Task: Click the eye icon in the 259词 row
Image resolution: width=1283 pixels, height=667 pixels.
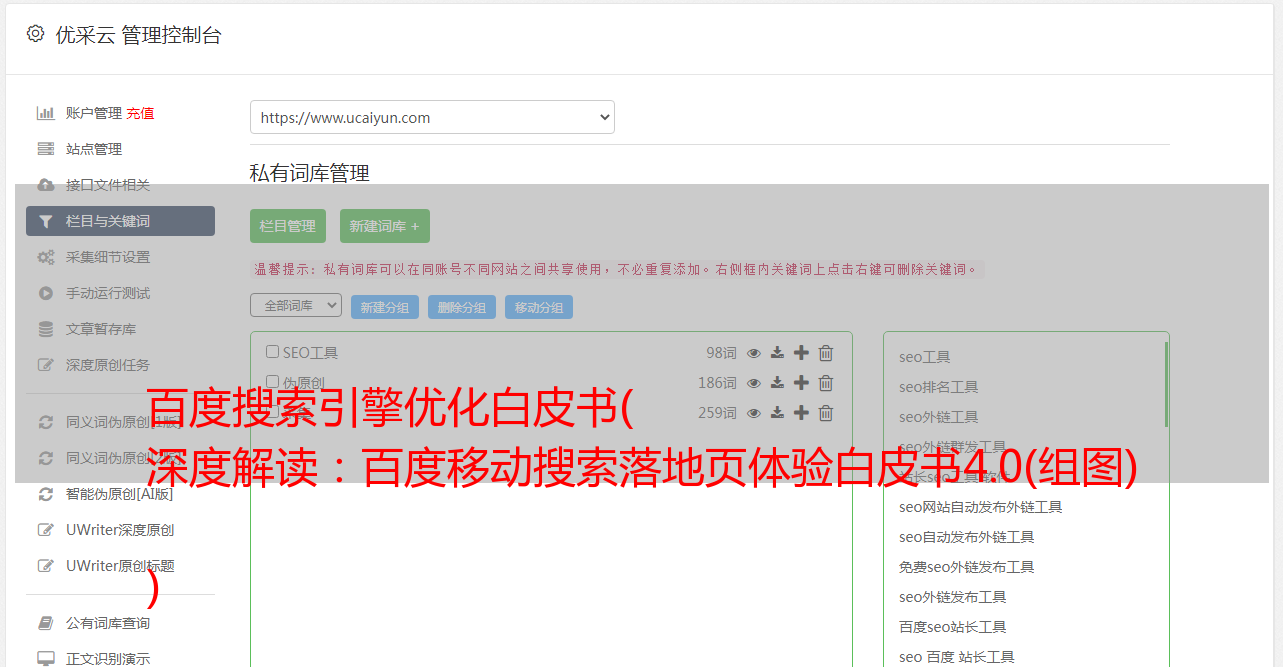Action: 754,413
